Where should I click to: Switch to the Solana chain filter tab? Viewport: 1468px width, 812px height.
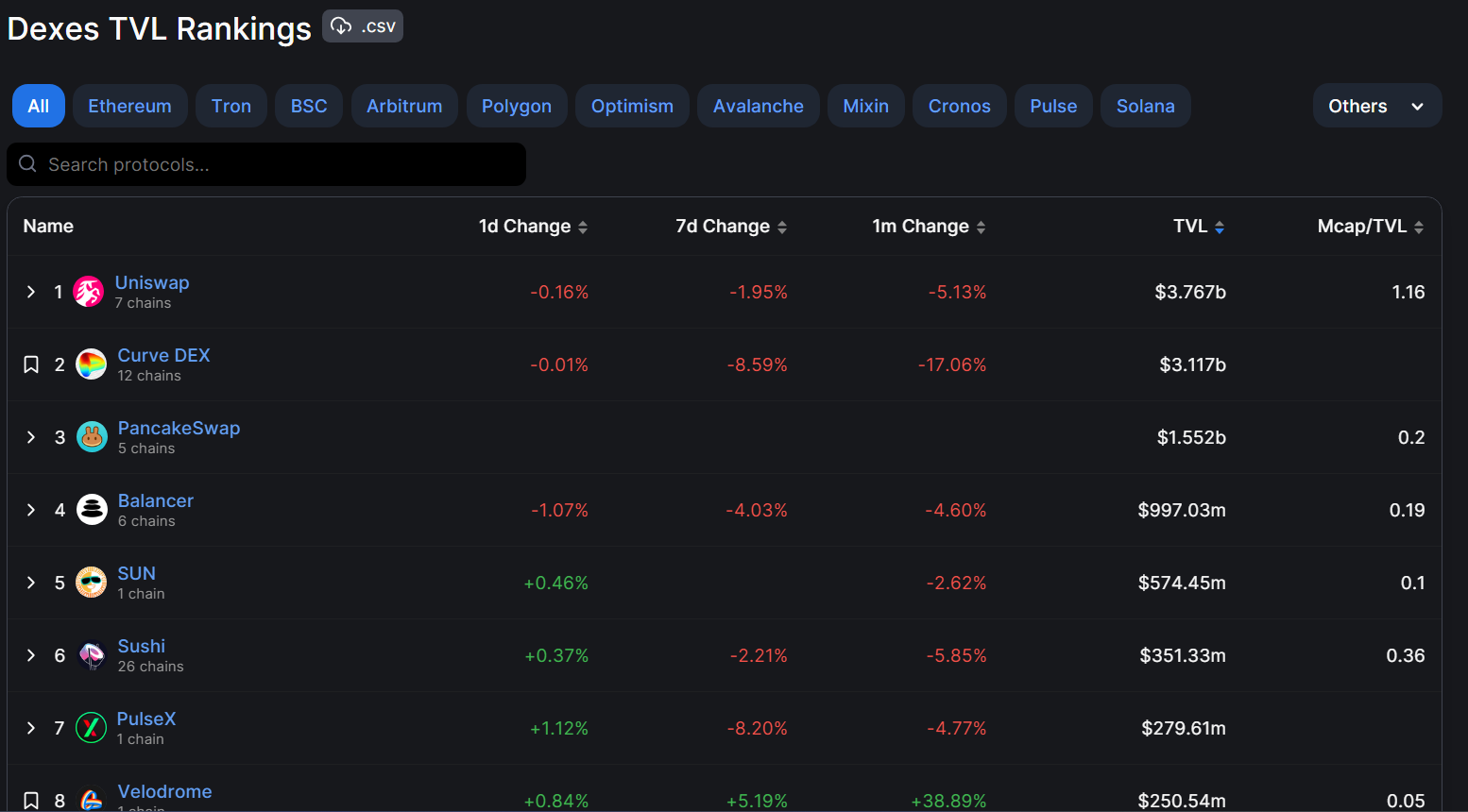[1145, 106]
